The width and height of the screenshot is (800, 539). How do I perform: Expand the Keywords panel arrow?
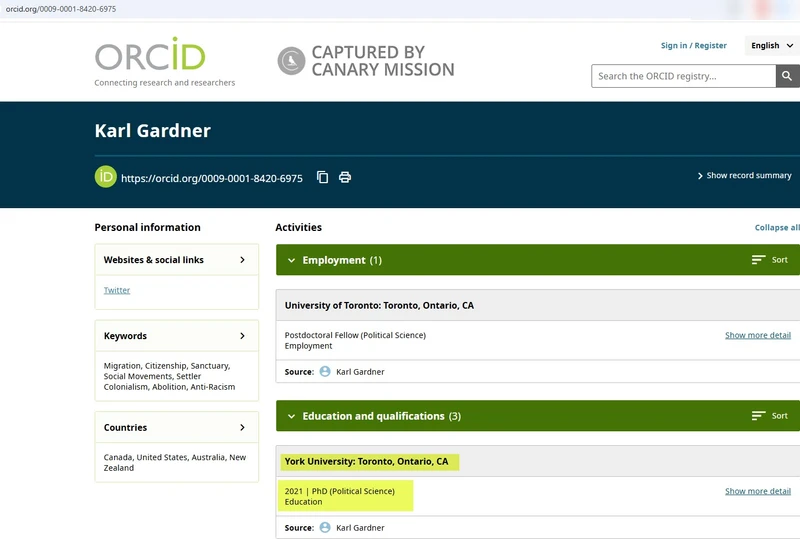coord(242,336)
